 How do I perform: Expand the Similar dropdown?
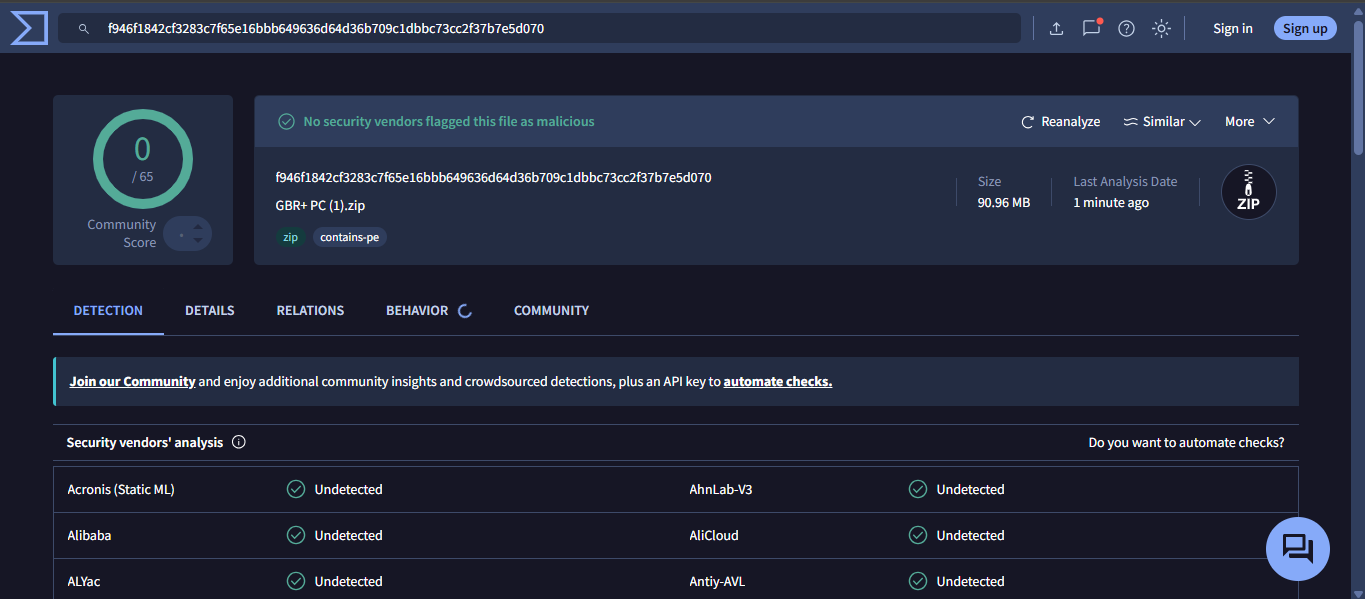(x=1161, y=121)
